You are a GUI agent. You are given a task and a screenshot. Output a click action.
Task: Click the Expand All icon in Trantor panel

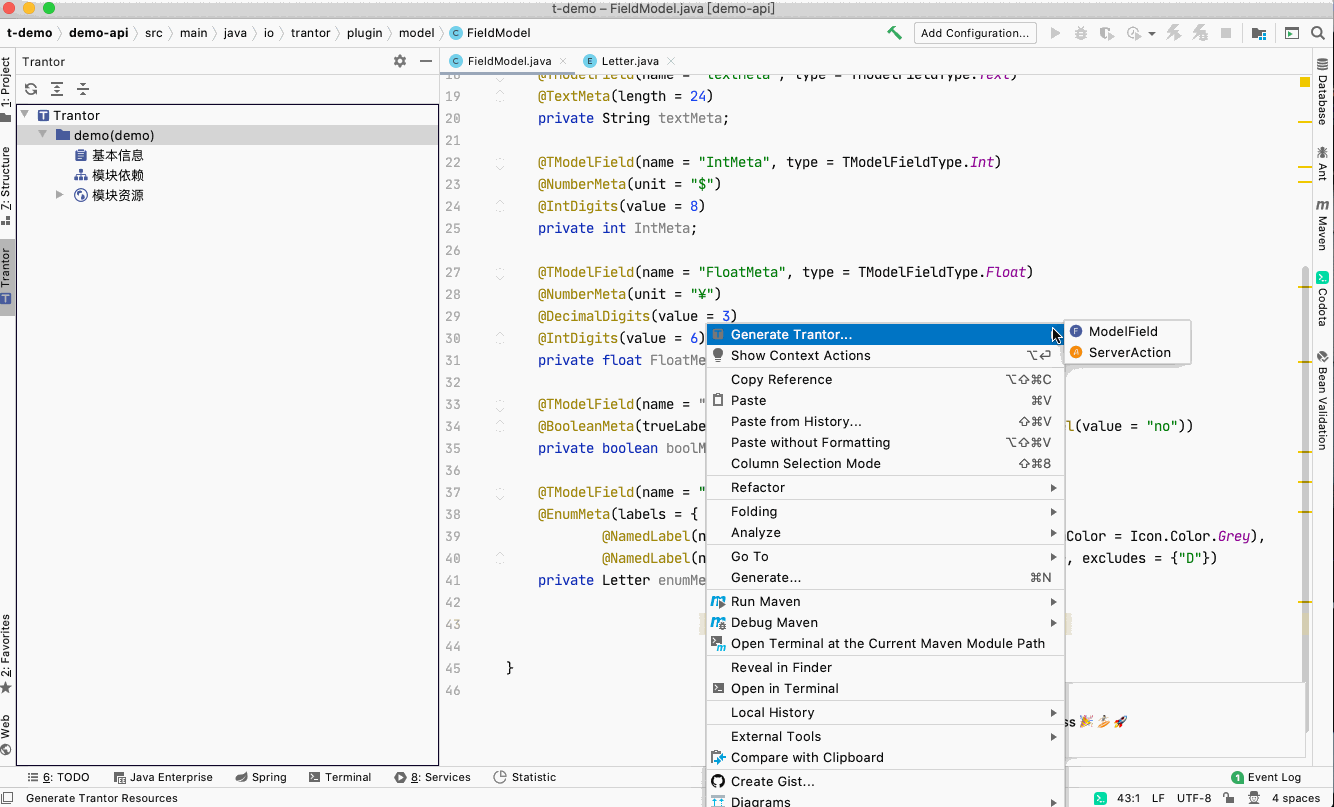pos(57,89)
